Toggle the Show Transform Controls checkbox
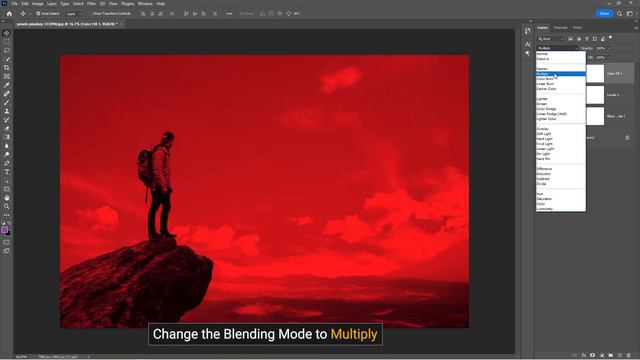The width and height of the screenshot is (640, 360). pos(91,13)
